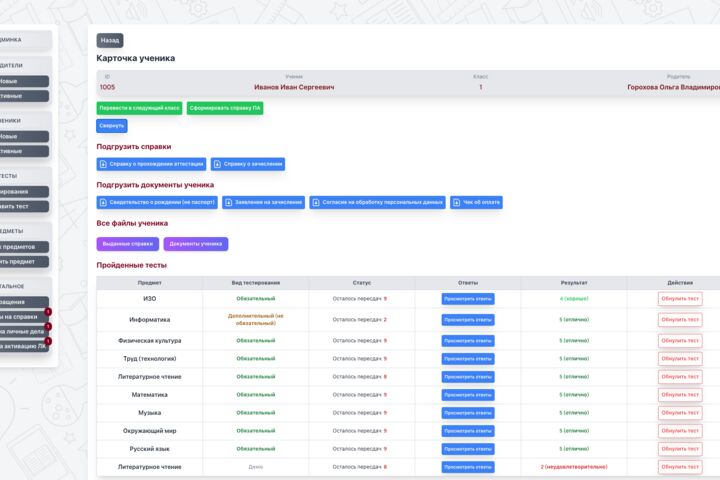
Task: Click the Предмет column header
Action: pyautogui.click(x=150, y=283)
